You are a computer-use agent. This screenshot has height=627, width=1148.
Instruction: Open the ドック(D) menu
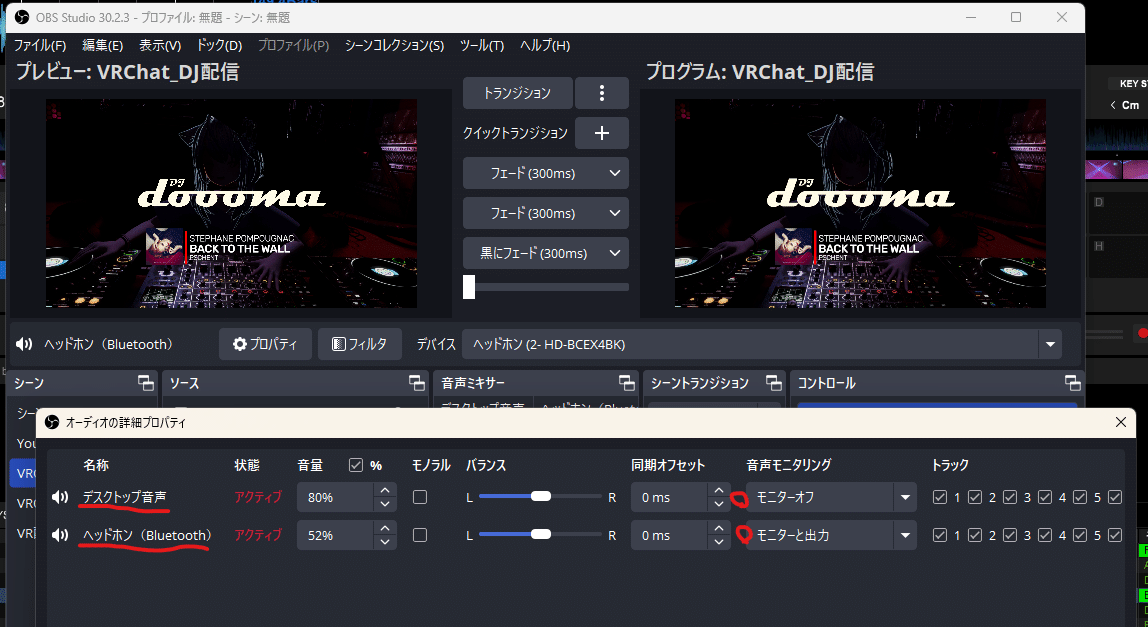219,45
